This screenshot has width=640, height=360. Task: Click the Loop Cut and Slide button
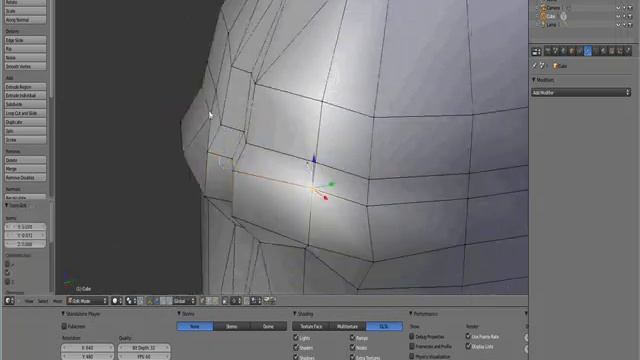point(25,113)
